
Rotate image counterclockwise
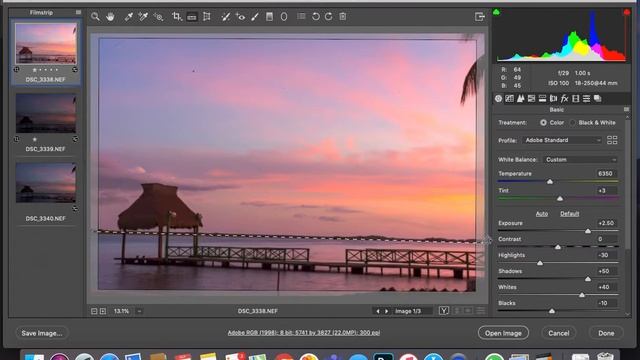coord(316,17)
